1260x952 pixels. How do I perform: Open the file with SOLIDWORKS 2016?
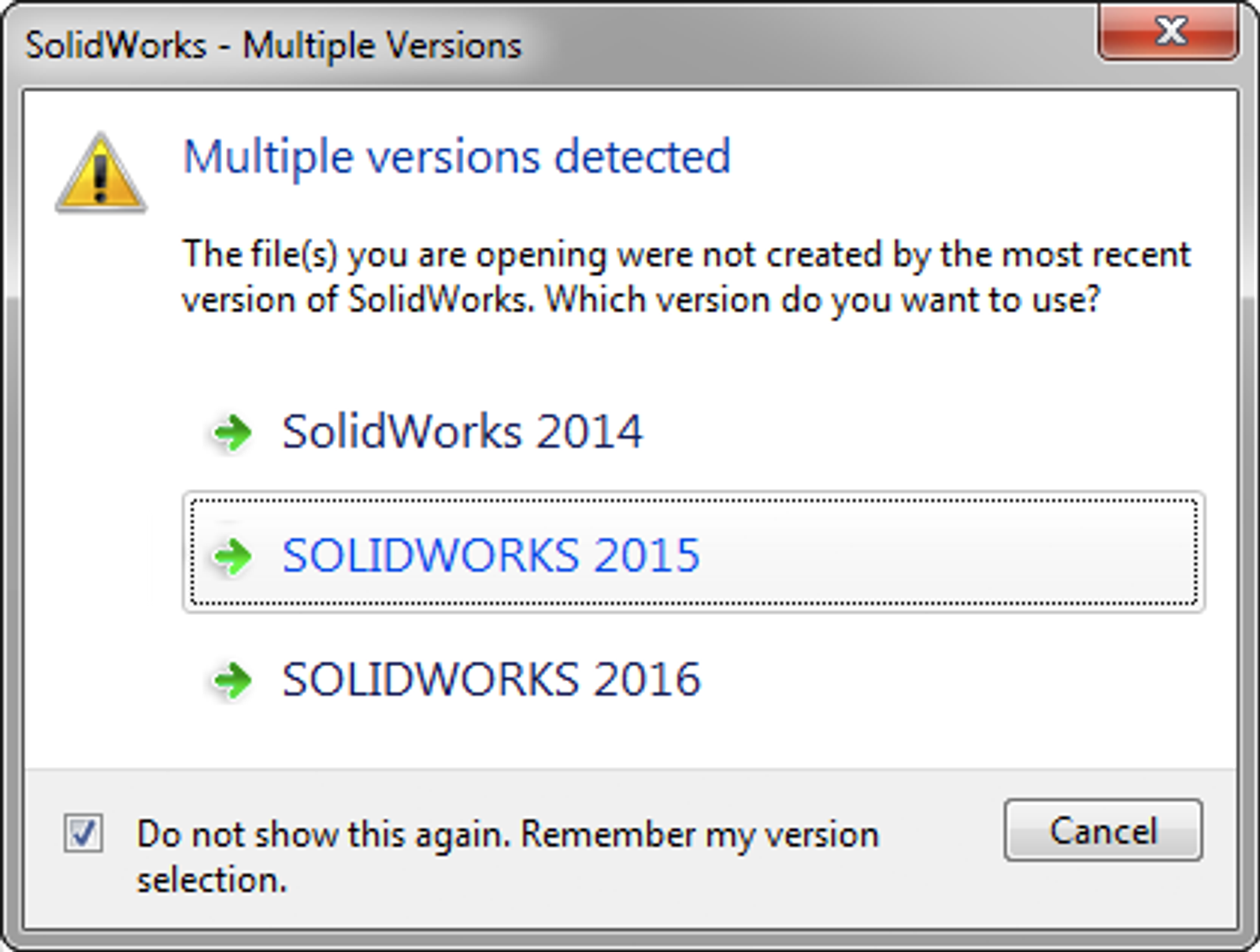tap(491, 679)
